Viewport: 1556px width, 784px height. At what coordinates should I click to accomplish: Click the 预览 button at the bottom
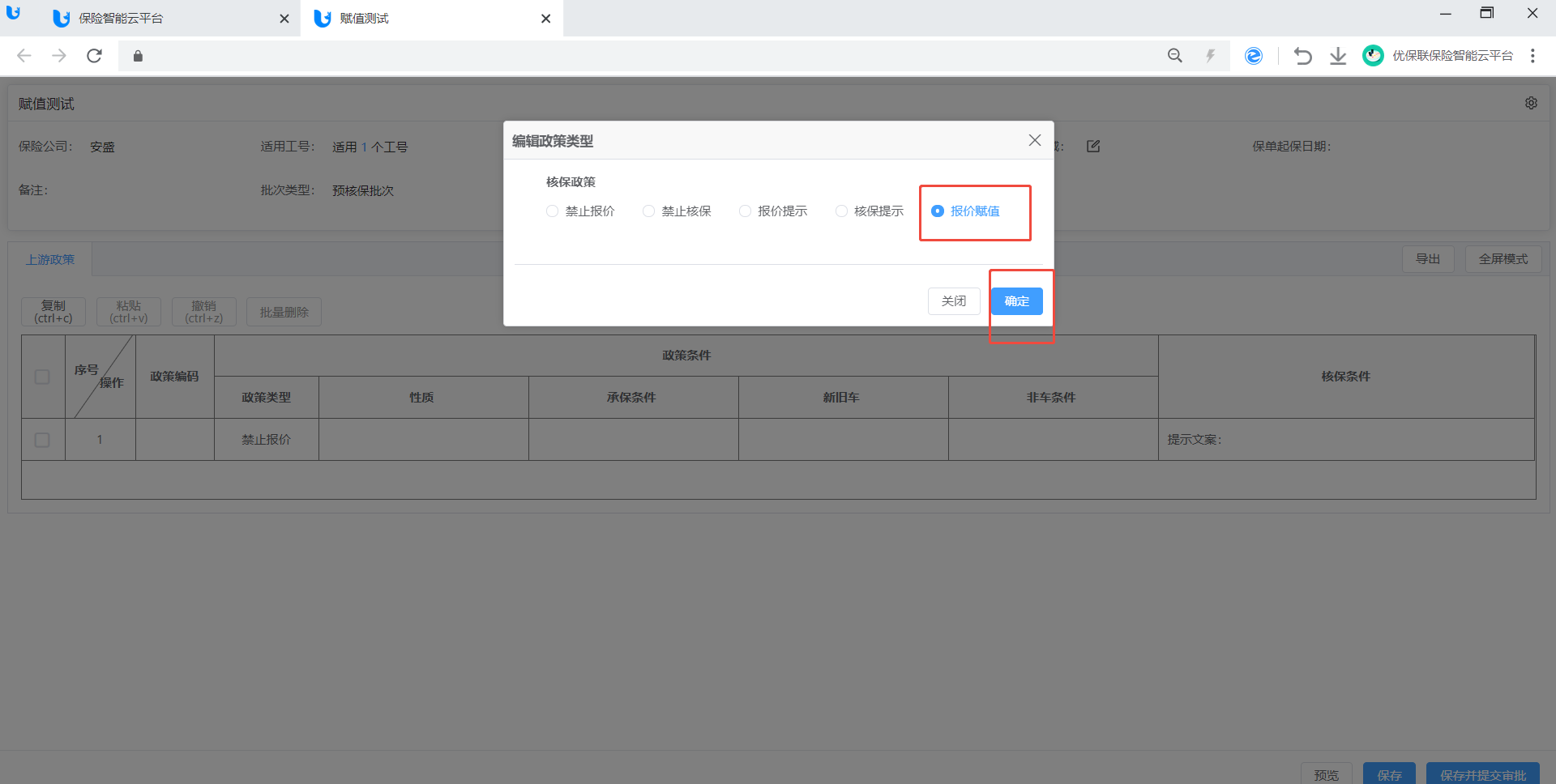coord(1327,773)
